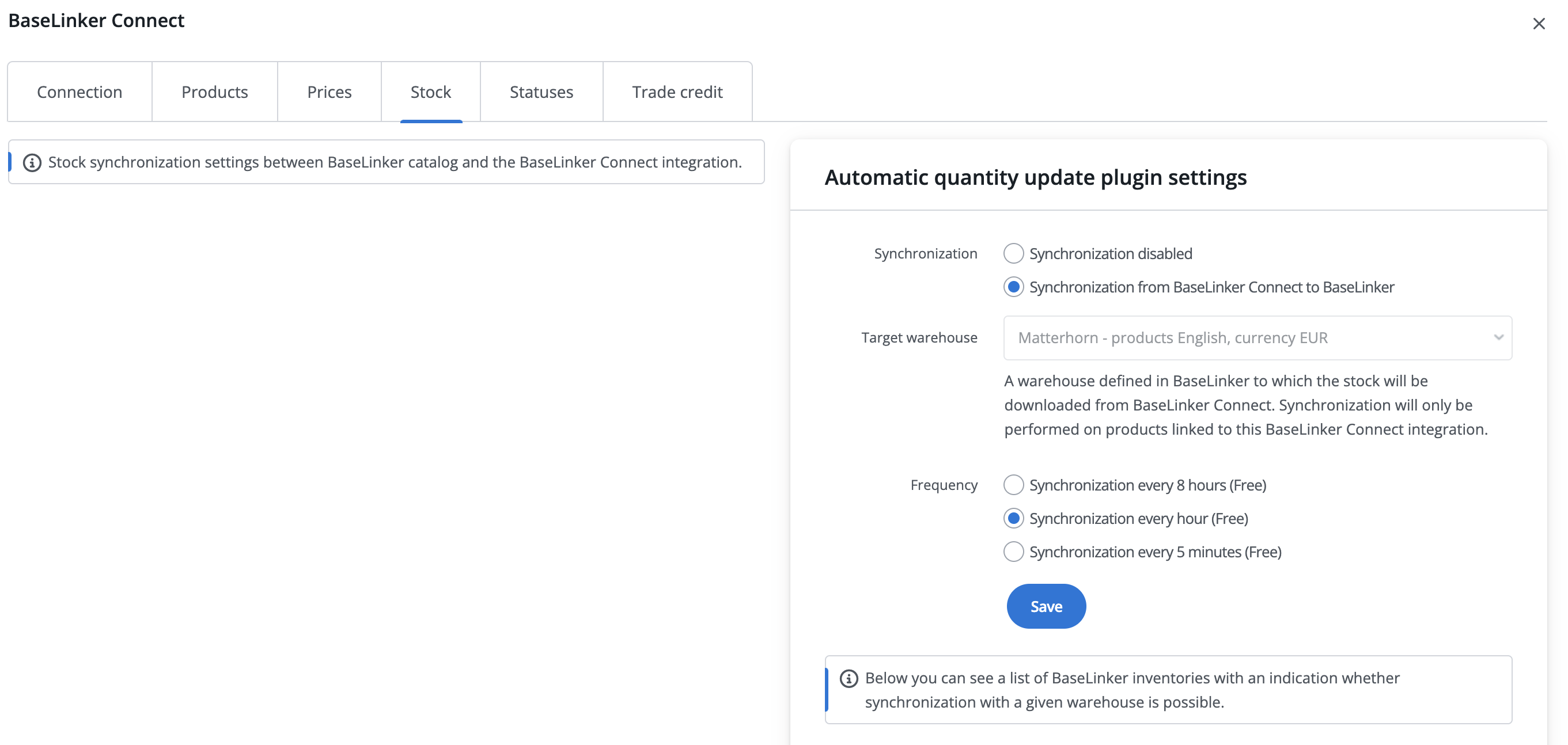
Task: Close the BaseLinker Connect dialog
Action: coord(1538,24)
